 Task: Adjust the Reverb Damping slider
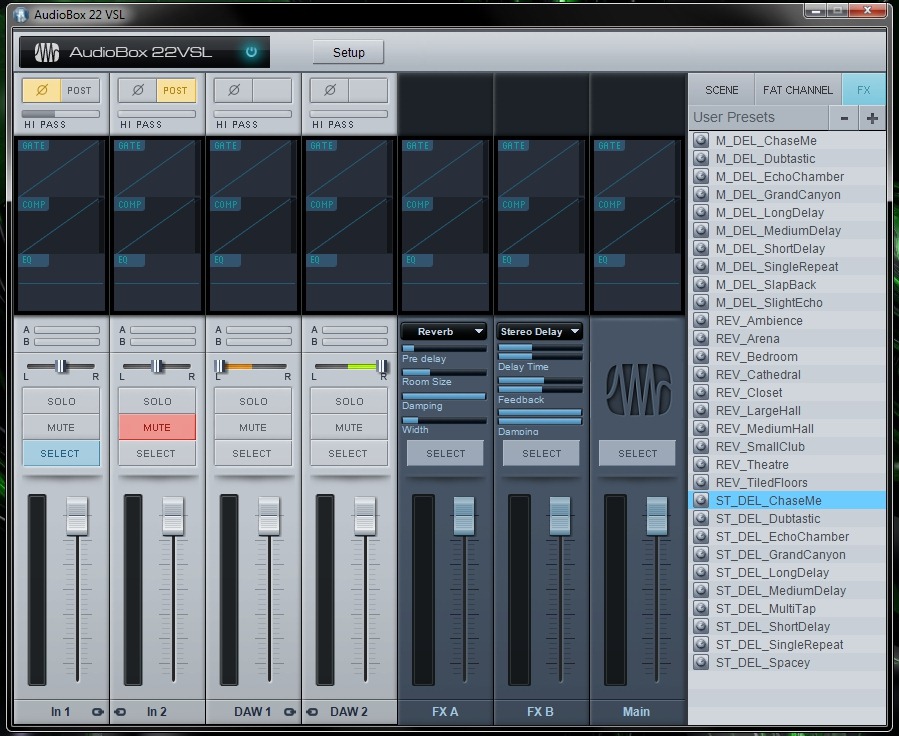click(444, 396)
